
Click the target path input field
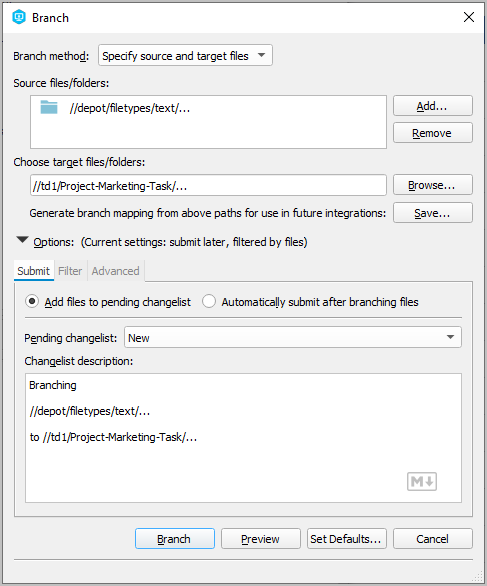coord(208,185)
